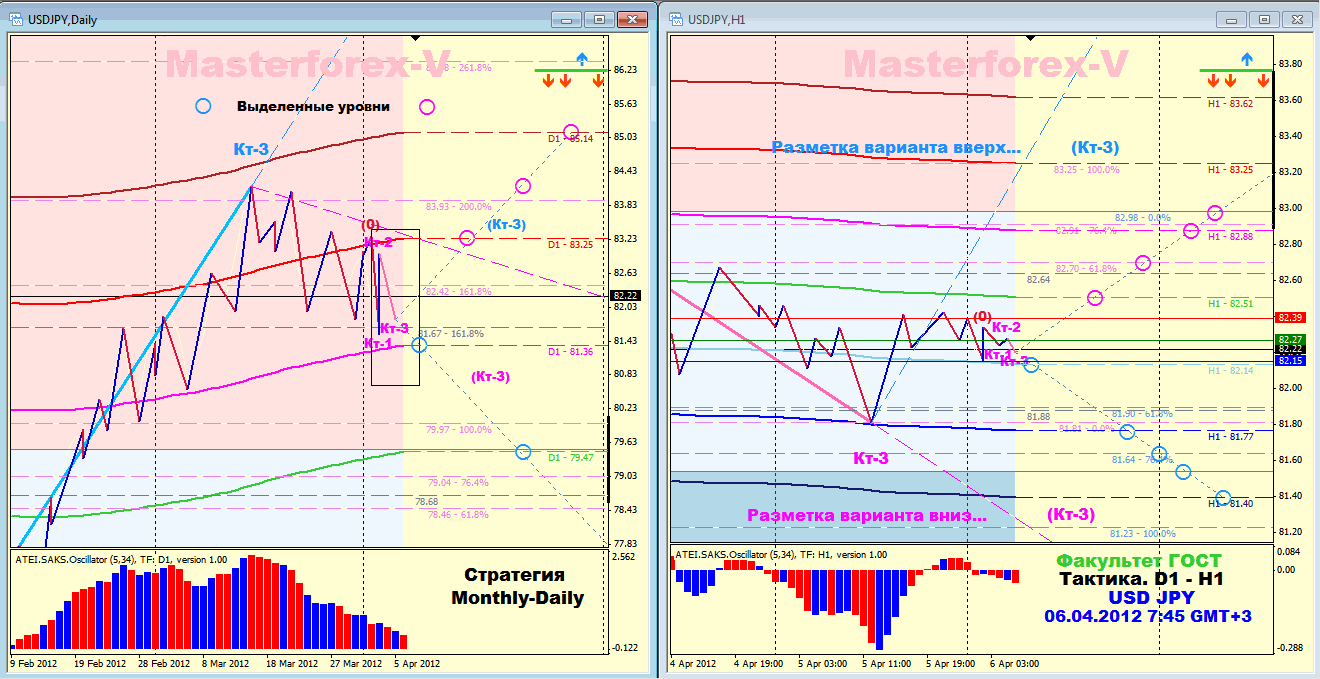This screenshot has height=679, width=1320.
Task: Select the blue up arrow in Daily chart
Action: click(x=583, y=59)
